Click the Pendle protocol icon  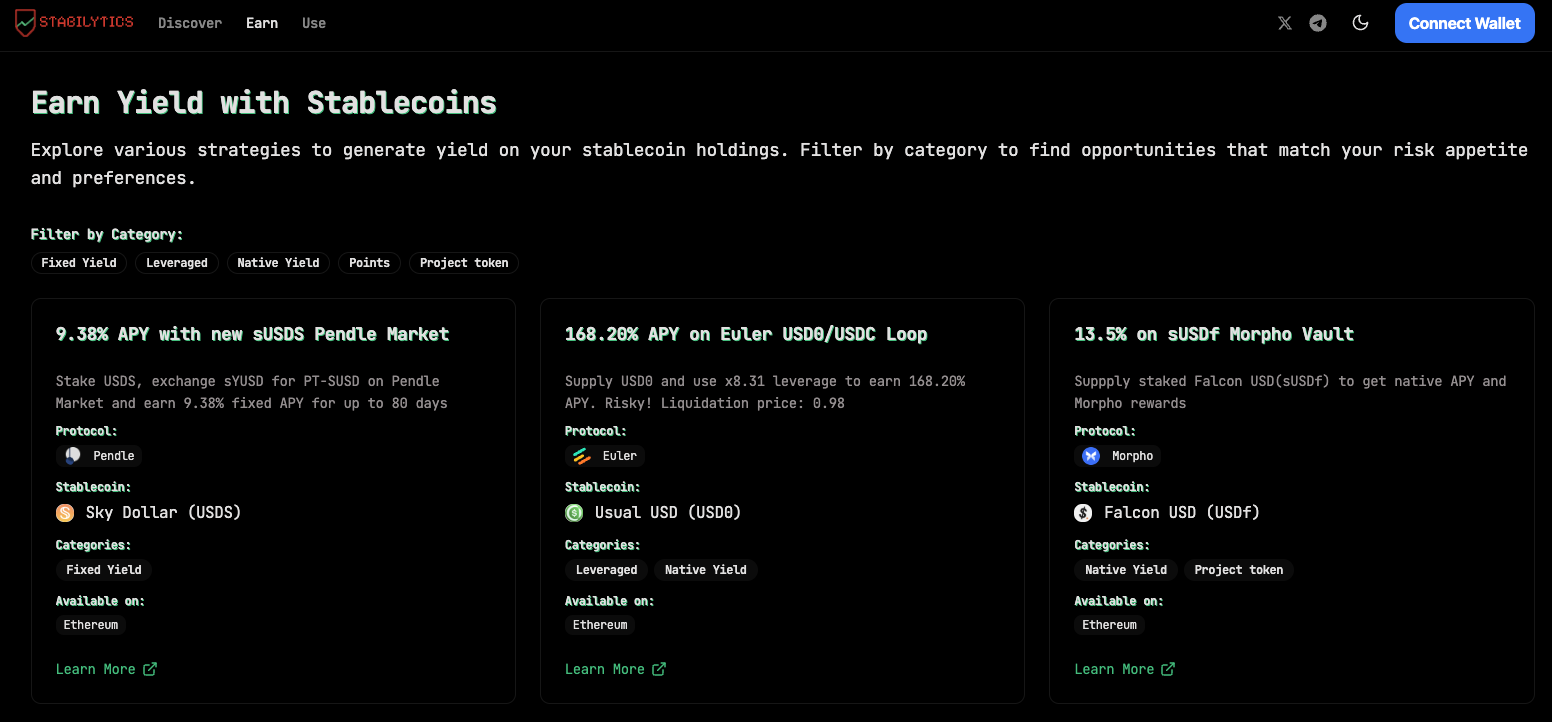coord(73,456)
